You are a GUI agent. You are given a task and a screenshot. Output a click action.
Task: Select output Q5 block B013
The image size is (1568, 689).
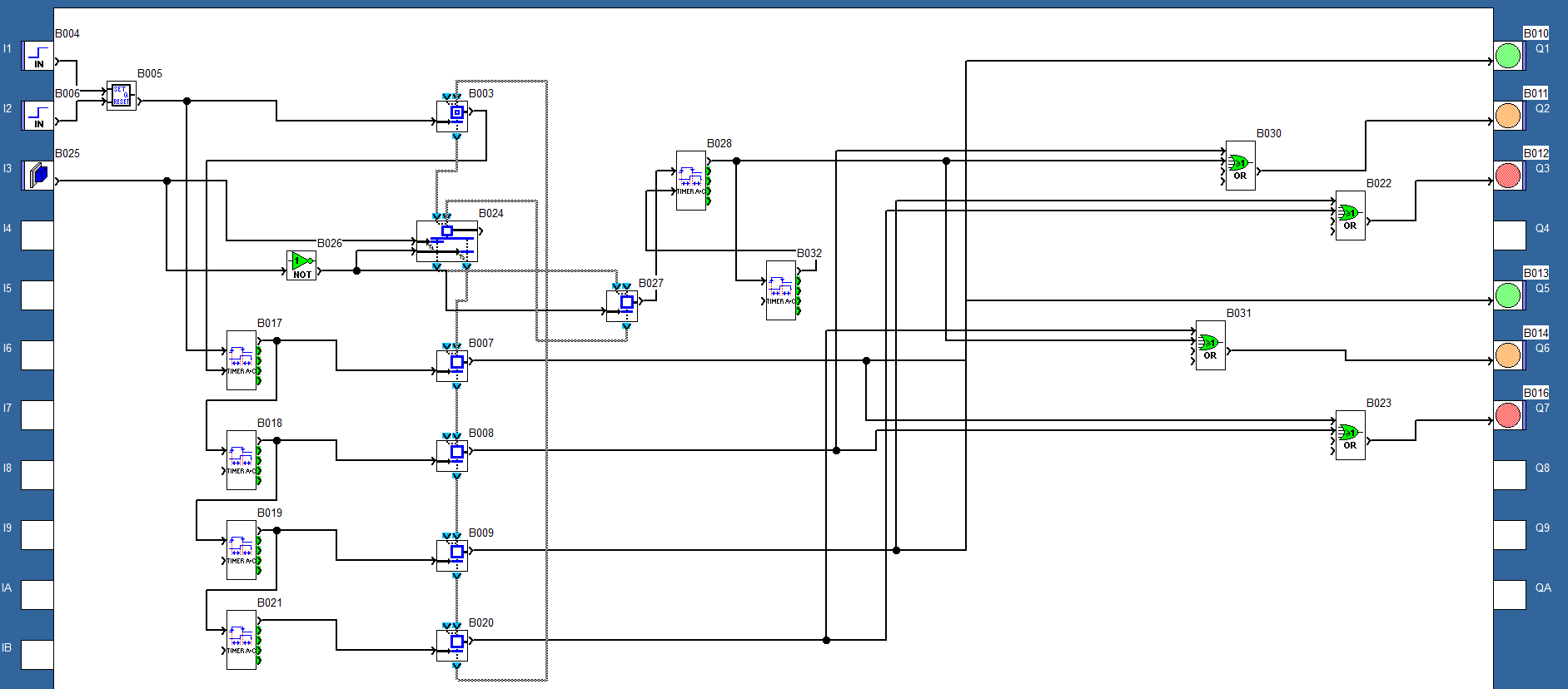point(1509,295)
